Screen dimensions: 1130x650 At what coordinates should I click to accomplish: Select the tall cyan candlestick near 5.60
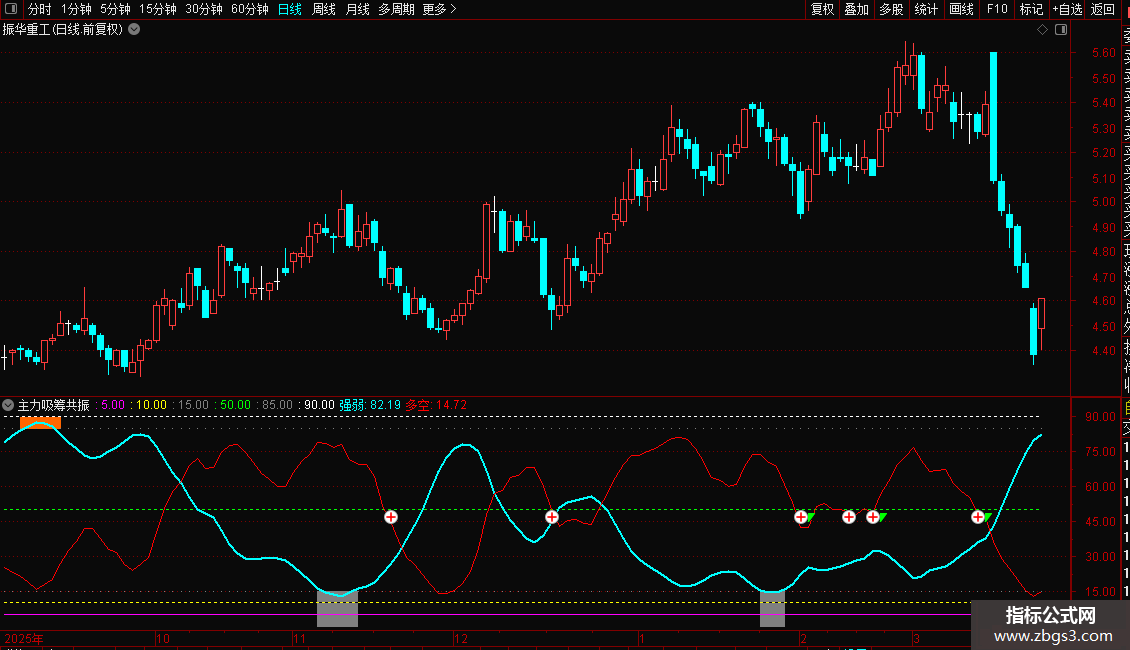(993, 116)
